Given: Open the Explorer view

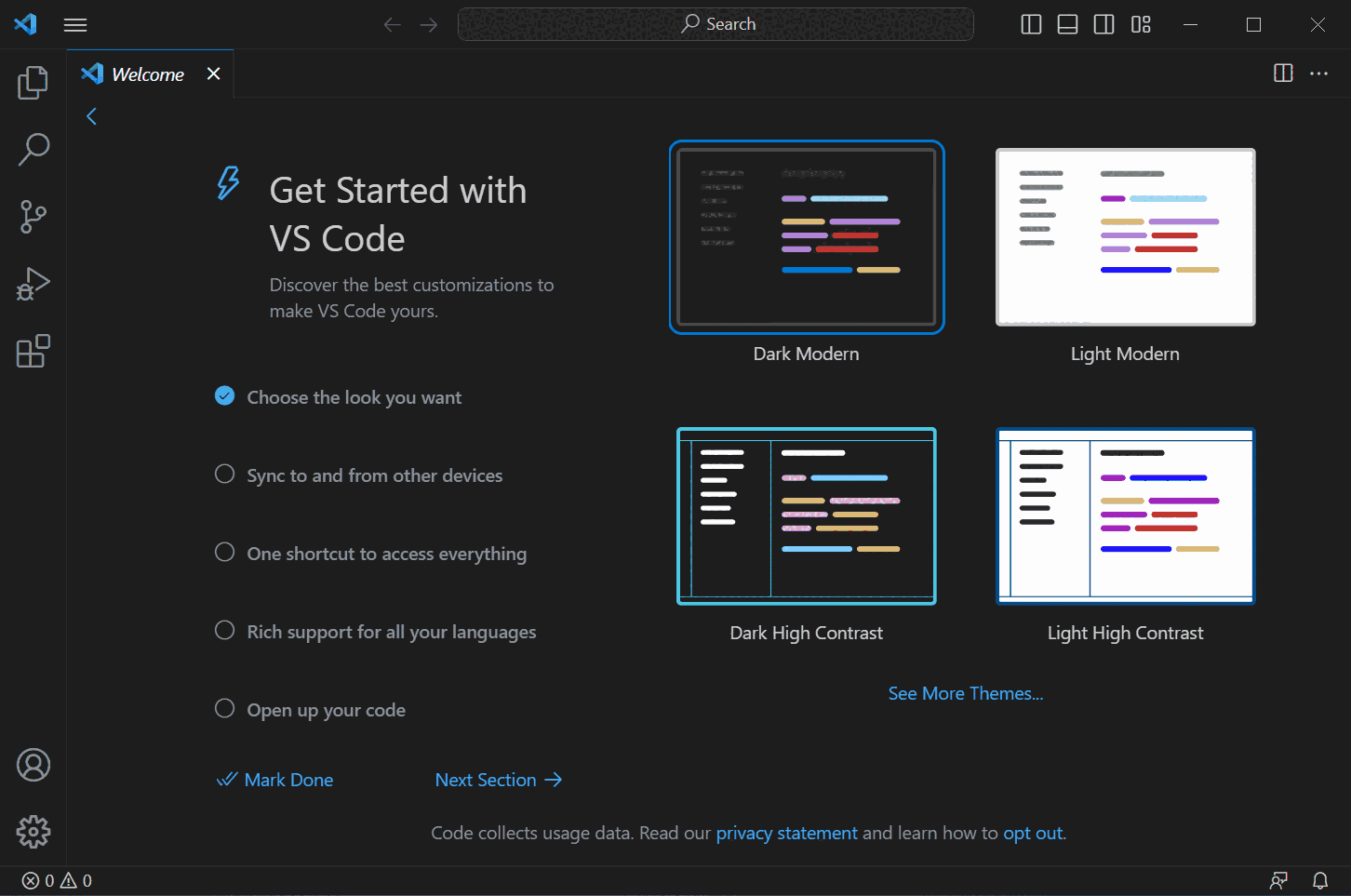Looking at the screenshot, I should (33, 82).
